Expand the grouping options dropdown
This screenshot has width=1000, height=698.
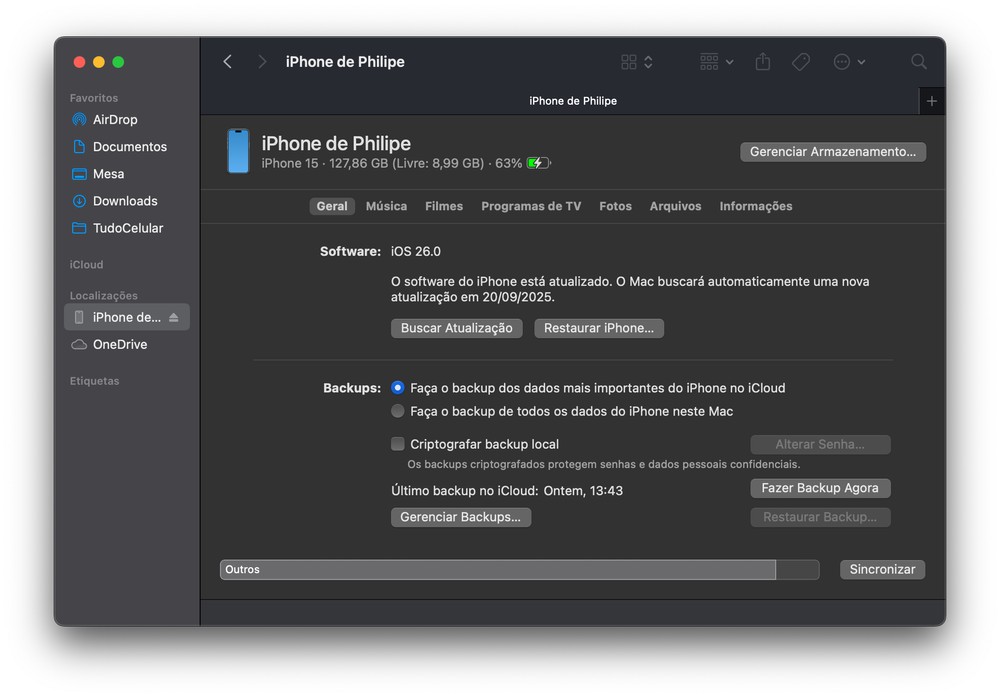click(x=716, y=62)
